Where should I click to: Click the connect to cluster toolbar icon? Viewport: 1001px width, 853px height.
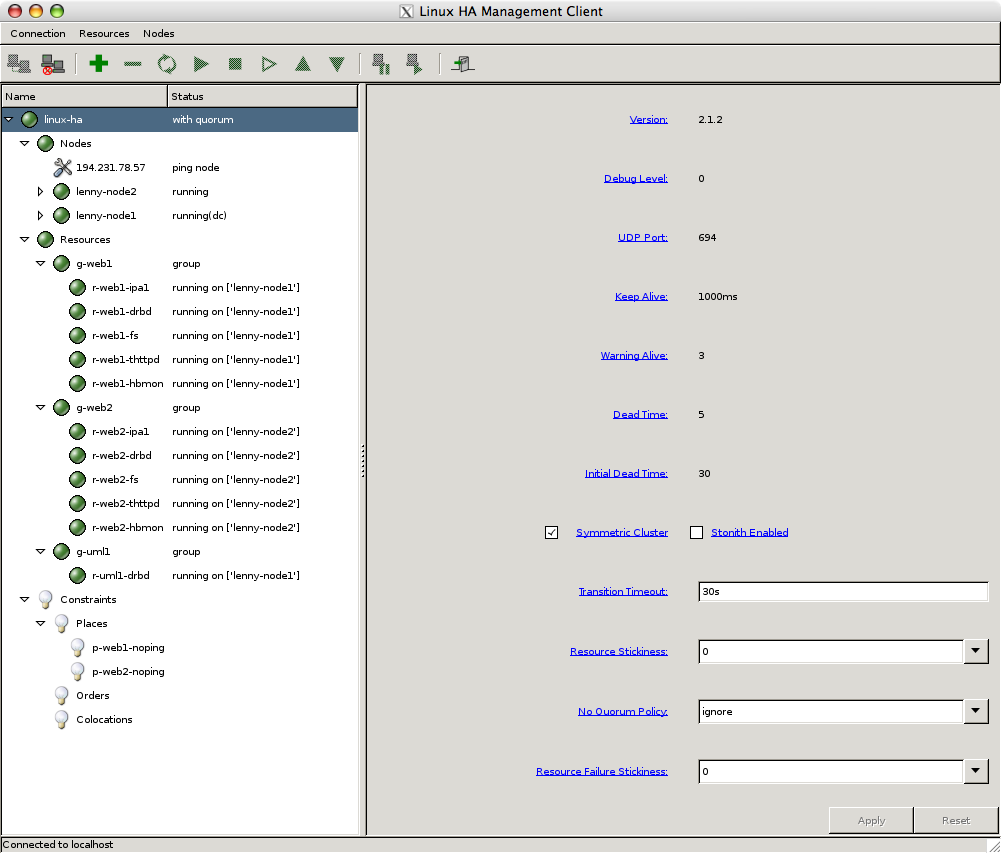point(19,64)
